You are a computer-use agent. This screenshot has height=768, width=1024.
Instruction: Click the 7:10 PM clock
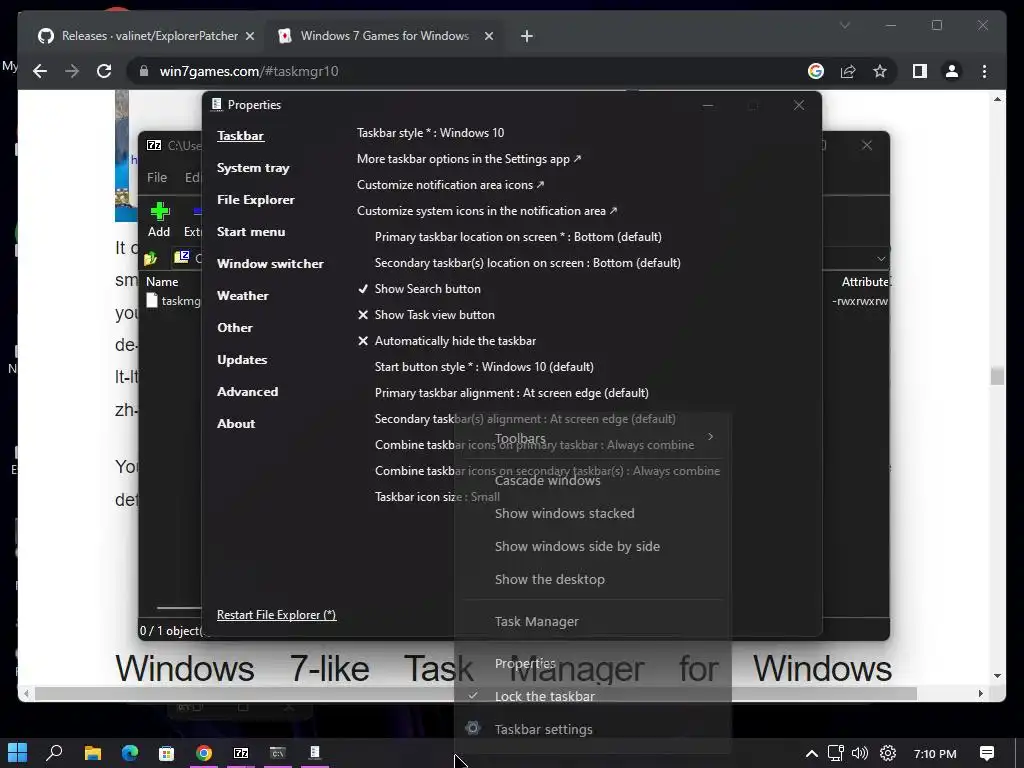coord(935,754)
